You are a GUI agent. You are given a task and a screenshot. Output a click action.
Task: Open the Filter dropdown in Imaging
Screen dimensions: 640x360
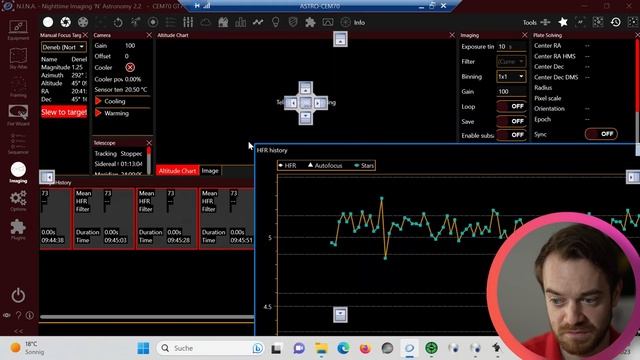coord(511,62)
